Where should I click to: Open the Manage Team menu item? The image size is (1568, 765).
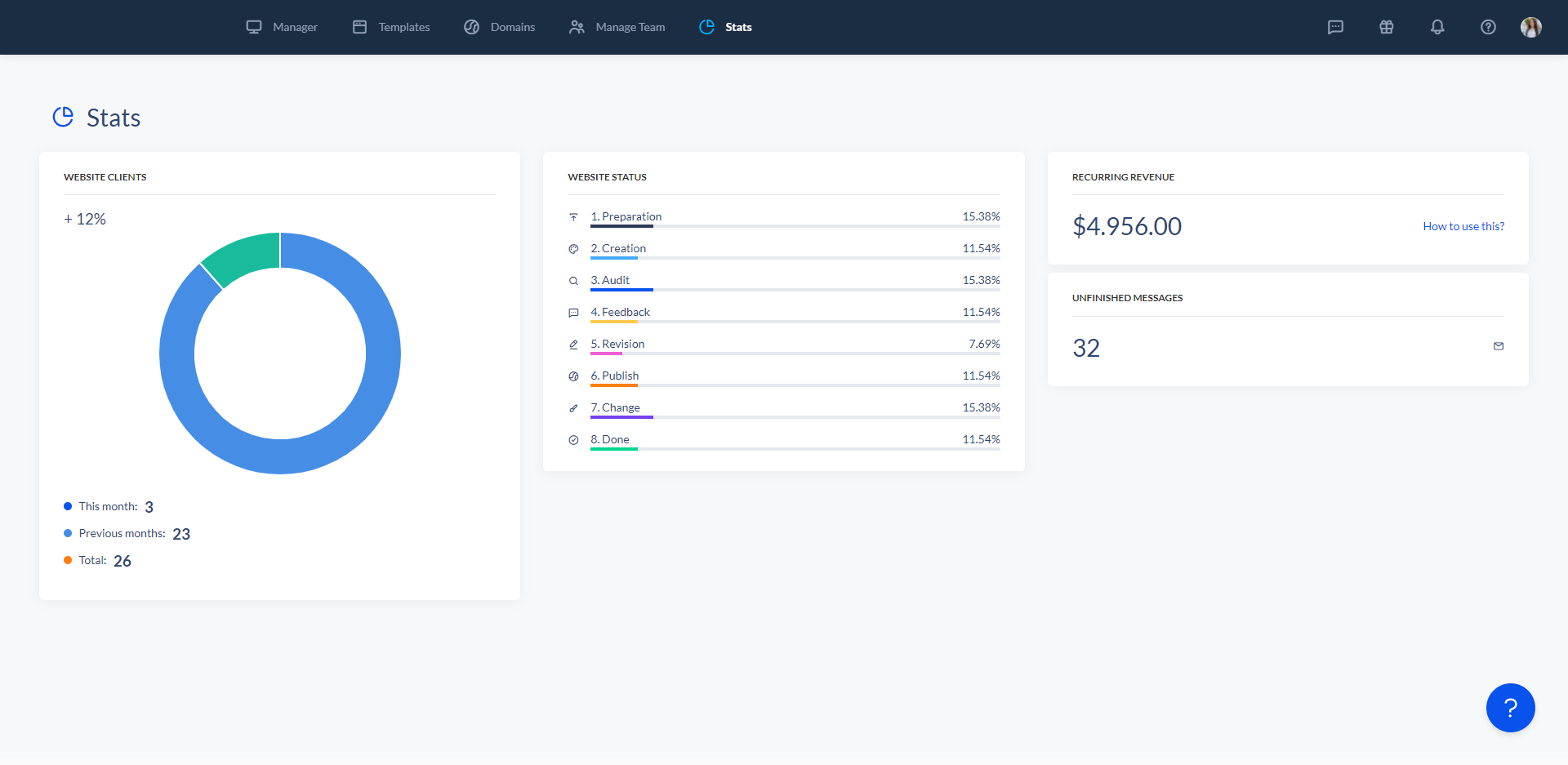[x=617, y=27]
